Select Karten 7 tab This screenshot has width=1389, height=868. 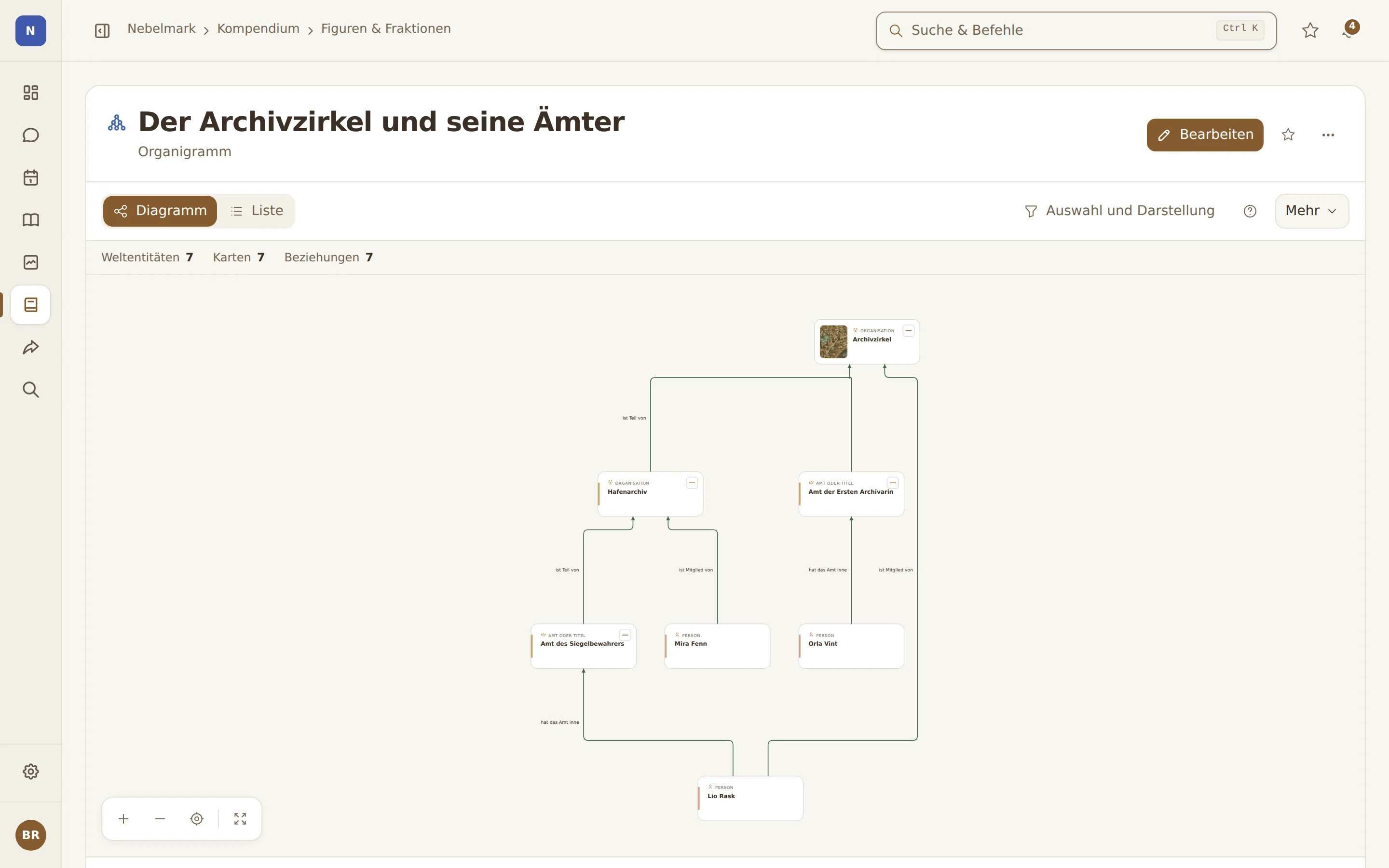239,257
